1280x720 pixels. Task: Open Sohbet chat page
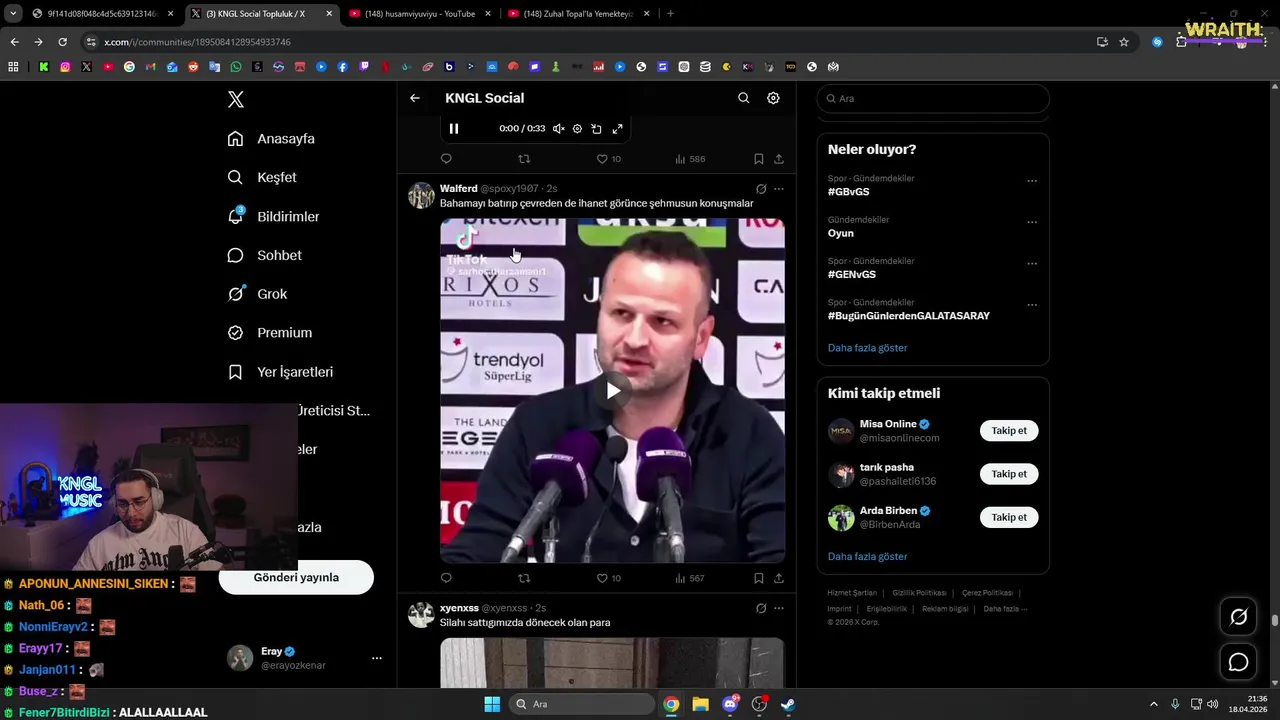(264, 255)
